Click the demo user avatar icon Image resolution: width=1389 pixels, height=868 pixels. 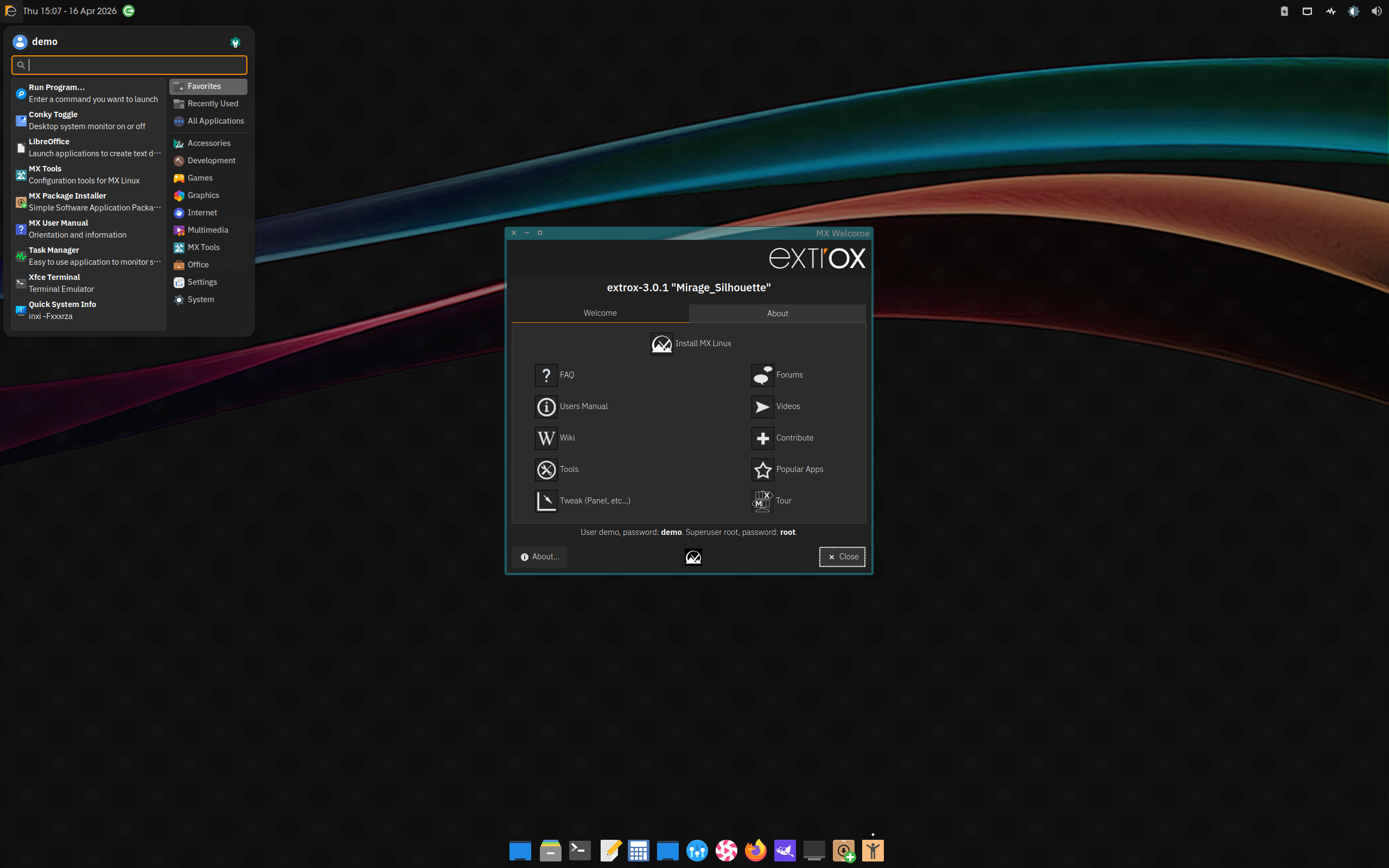click(x=20, y=42)
